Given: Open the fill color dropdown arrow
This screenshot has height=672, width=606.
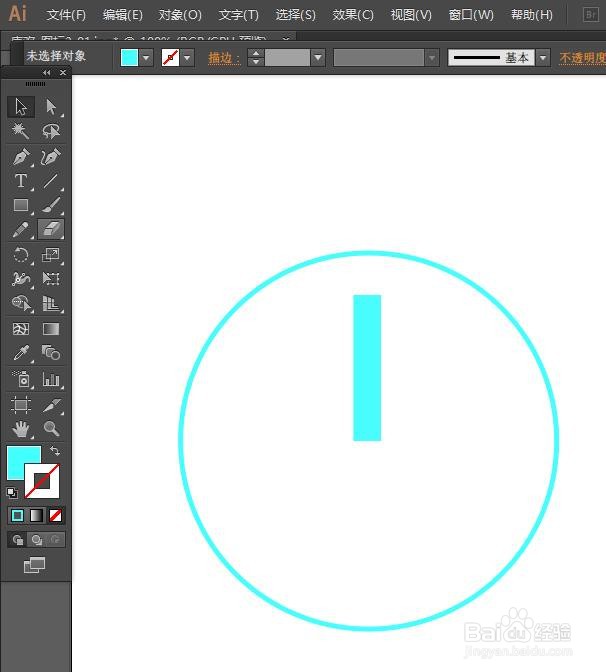Looking at the screenshot, I should [x=146, y=57].
